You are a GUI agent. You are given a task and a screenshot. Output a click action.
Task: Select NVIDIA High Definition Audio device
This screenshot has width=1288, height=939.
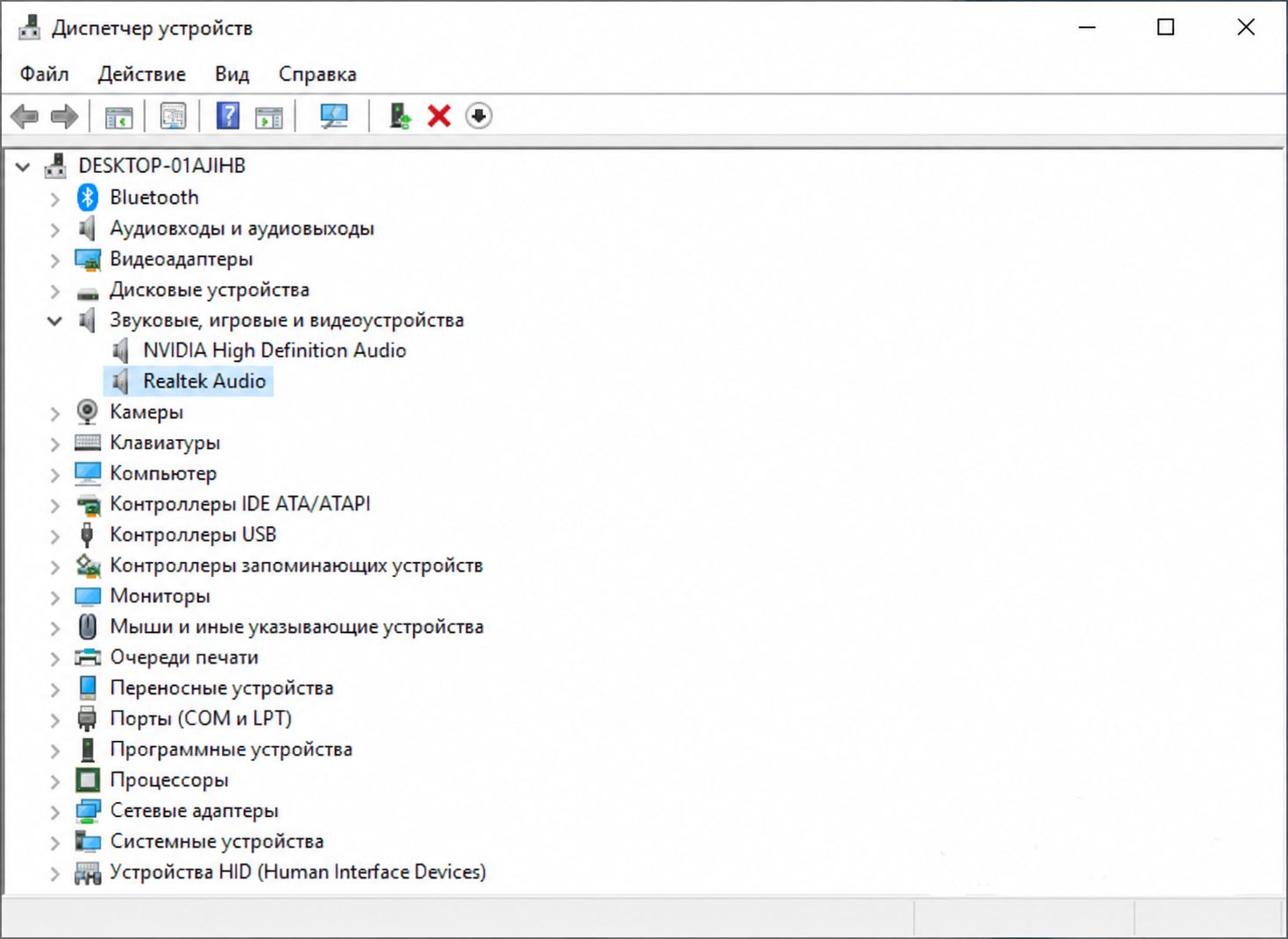(274, 350)
